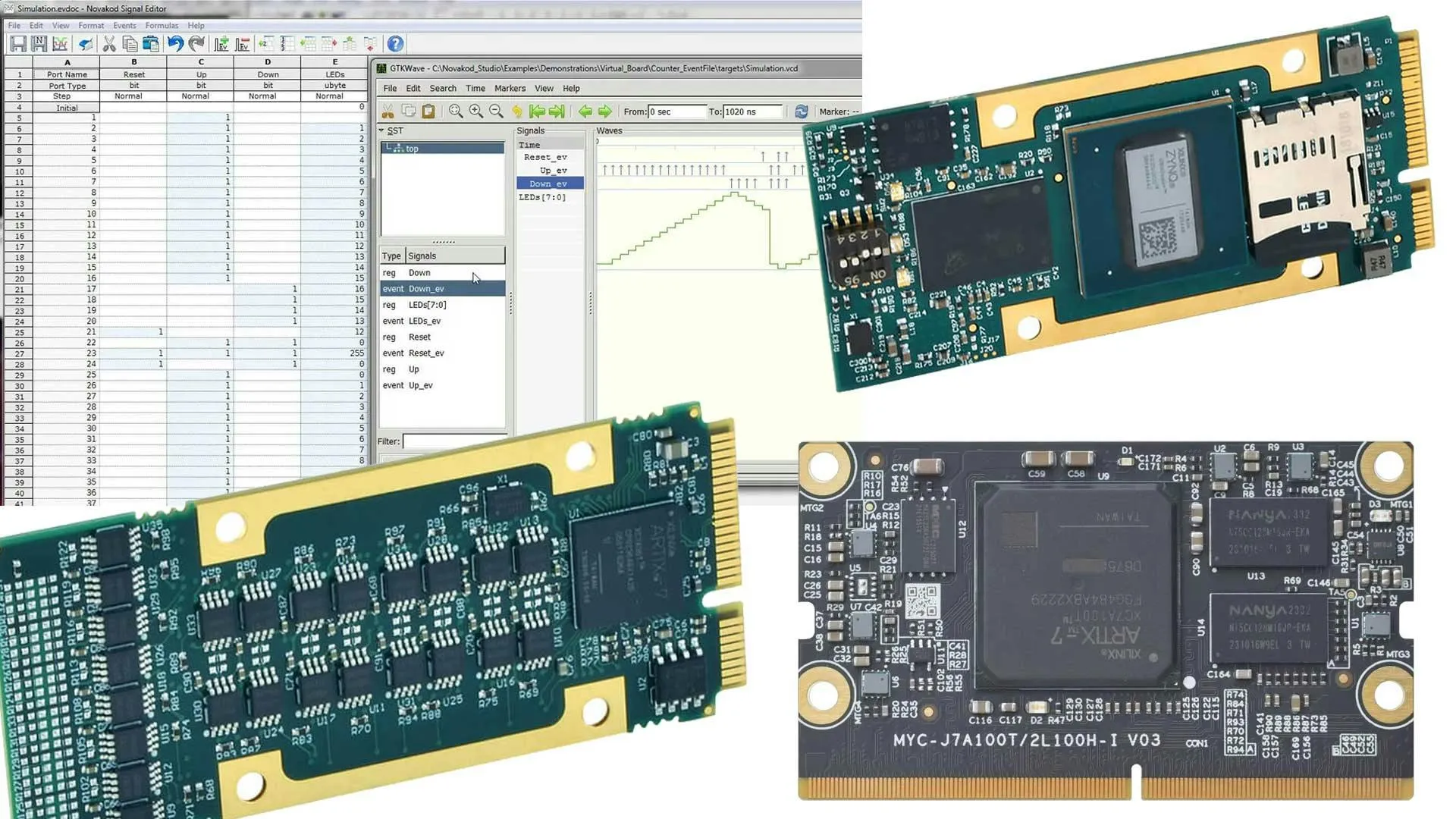Click Copy icon in Signal Editor toolbar
The height and width of the screenshot is (819, 1456).
click(x=130, y=44)
